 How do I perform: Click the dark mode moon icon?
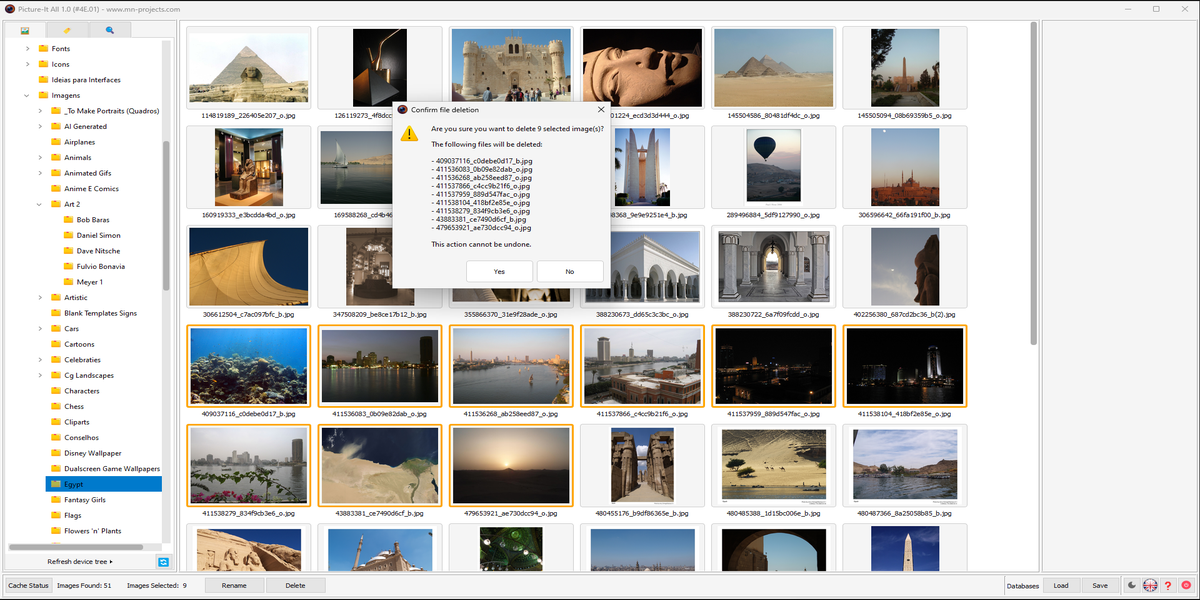click(1130, 585)
